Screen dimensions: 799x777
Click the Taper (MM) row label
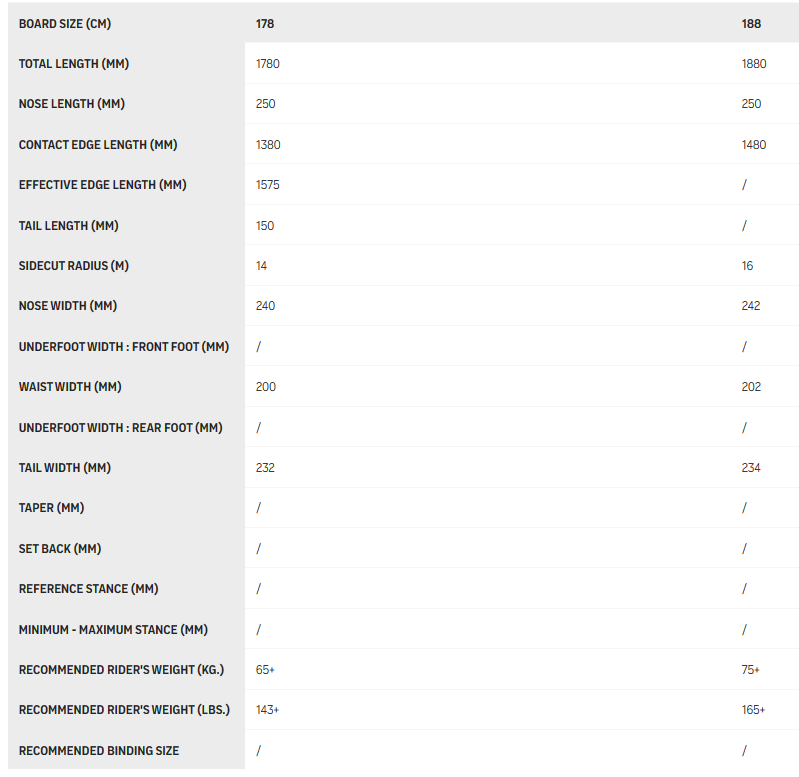51,508
